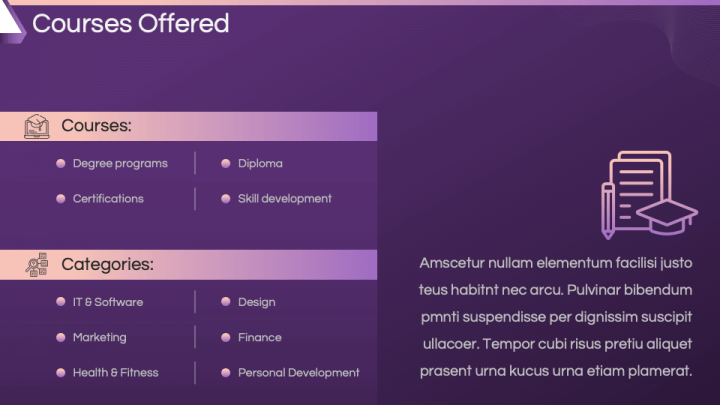Click the bullet beside IT & Software

click(x=61, y=302)
